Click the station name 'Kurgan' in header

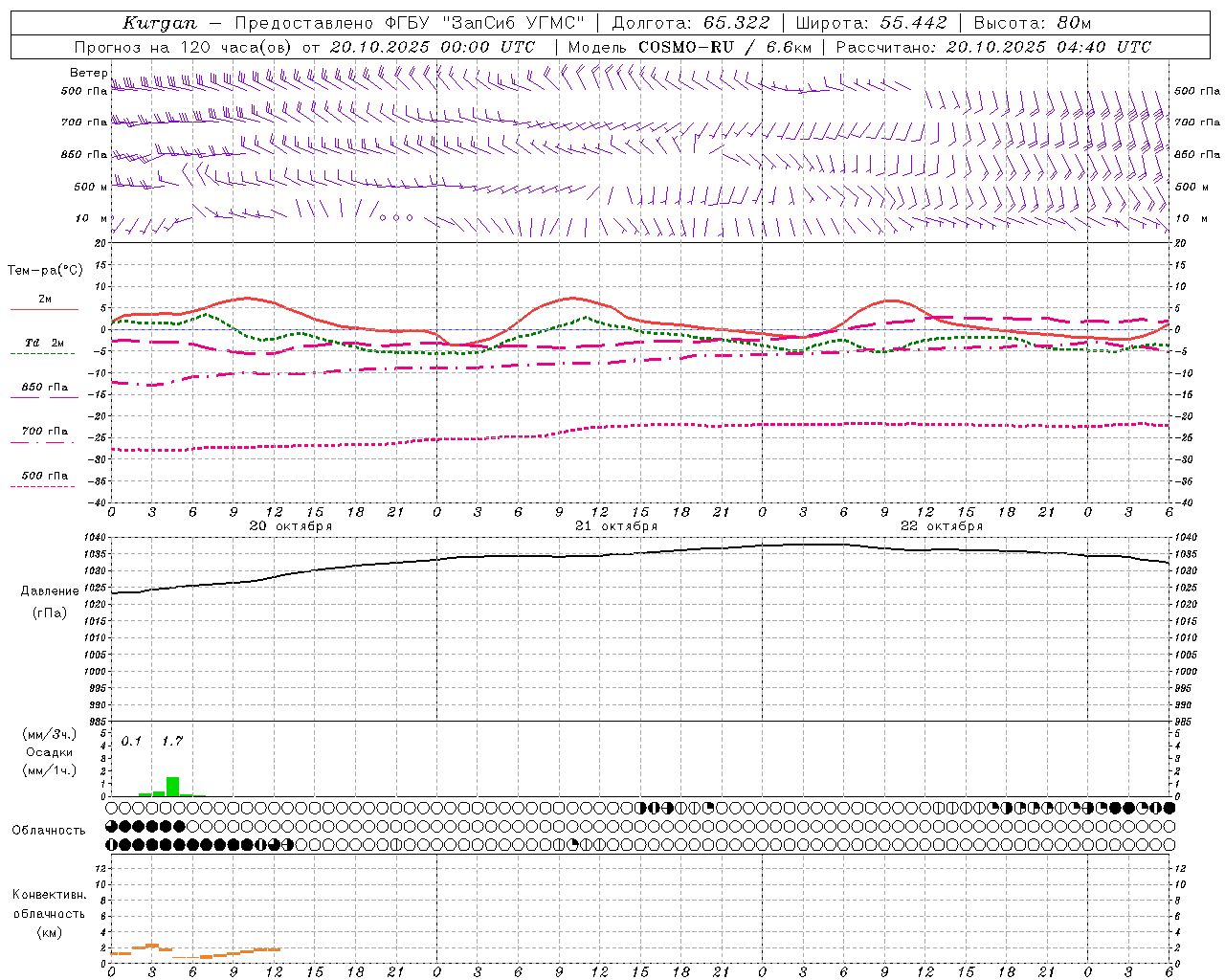(x=160, y=23)
